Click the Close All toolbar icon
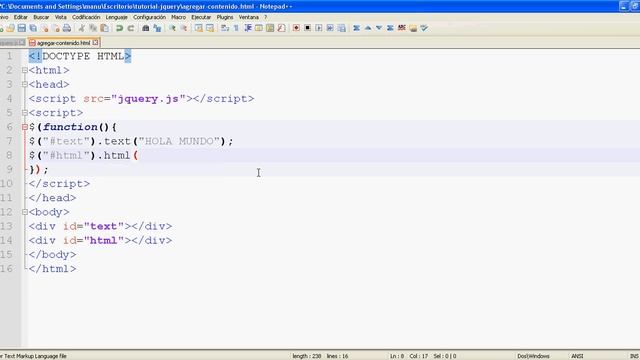The height and width of the screenshot is (360, 640). pos(56,28)
